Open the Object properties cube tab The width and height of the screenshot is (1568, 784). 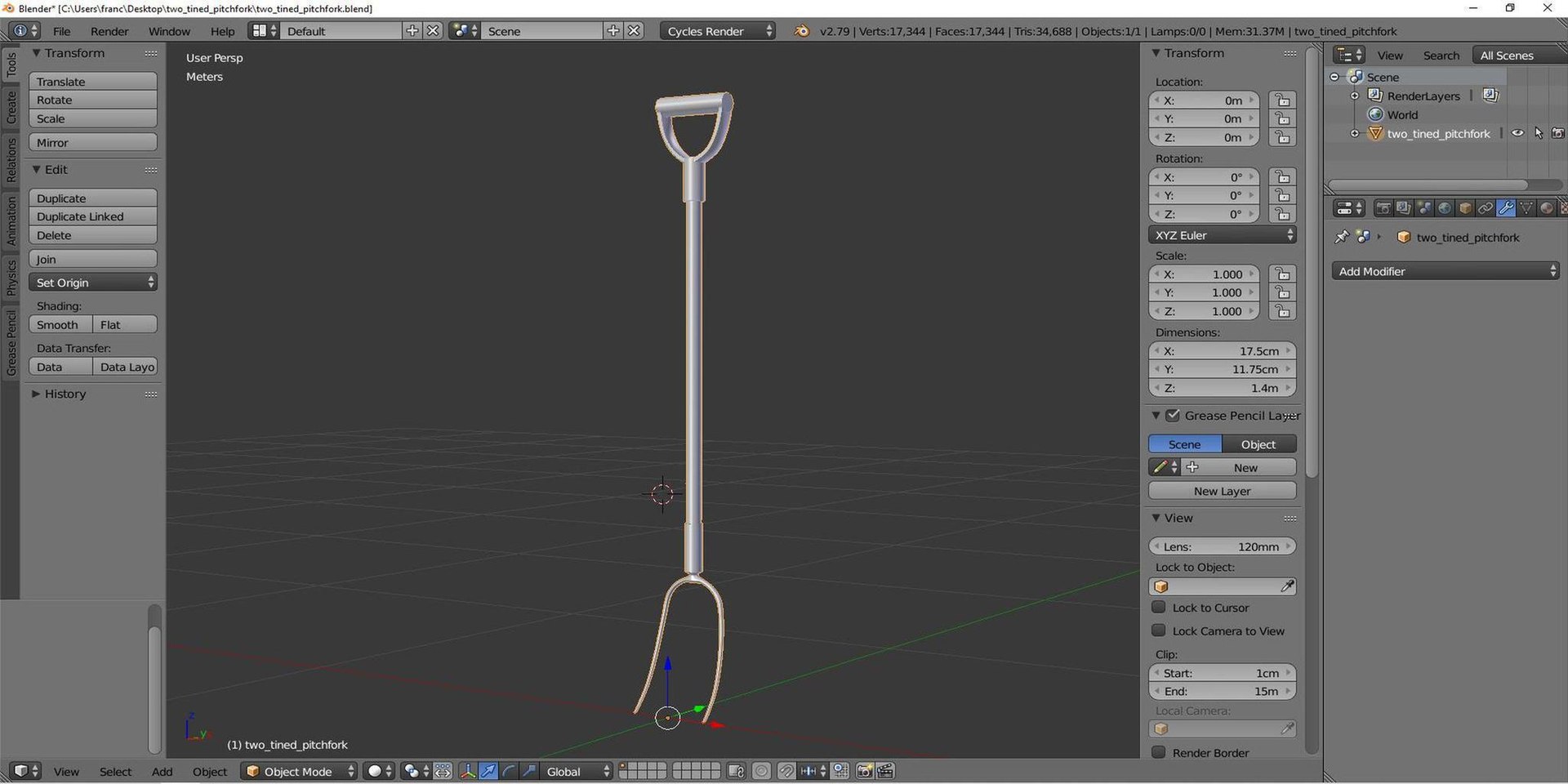pyautogui.click(x=1465, y=208)
